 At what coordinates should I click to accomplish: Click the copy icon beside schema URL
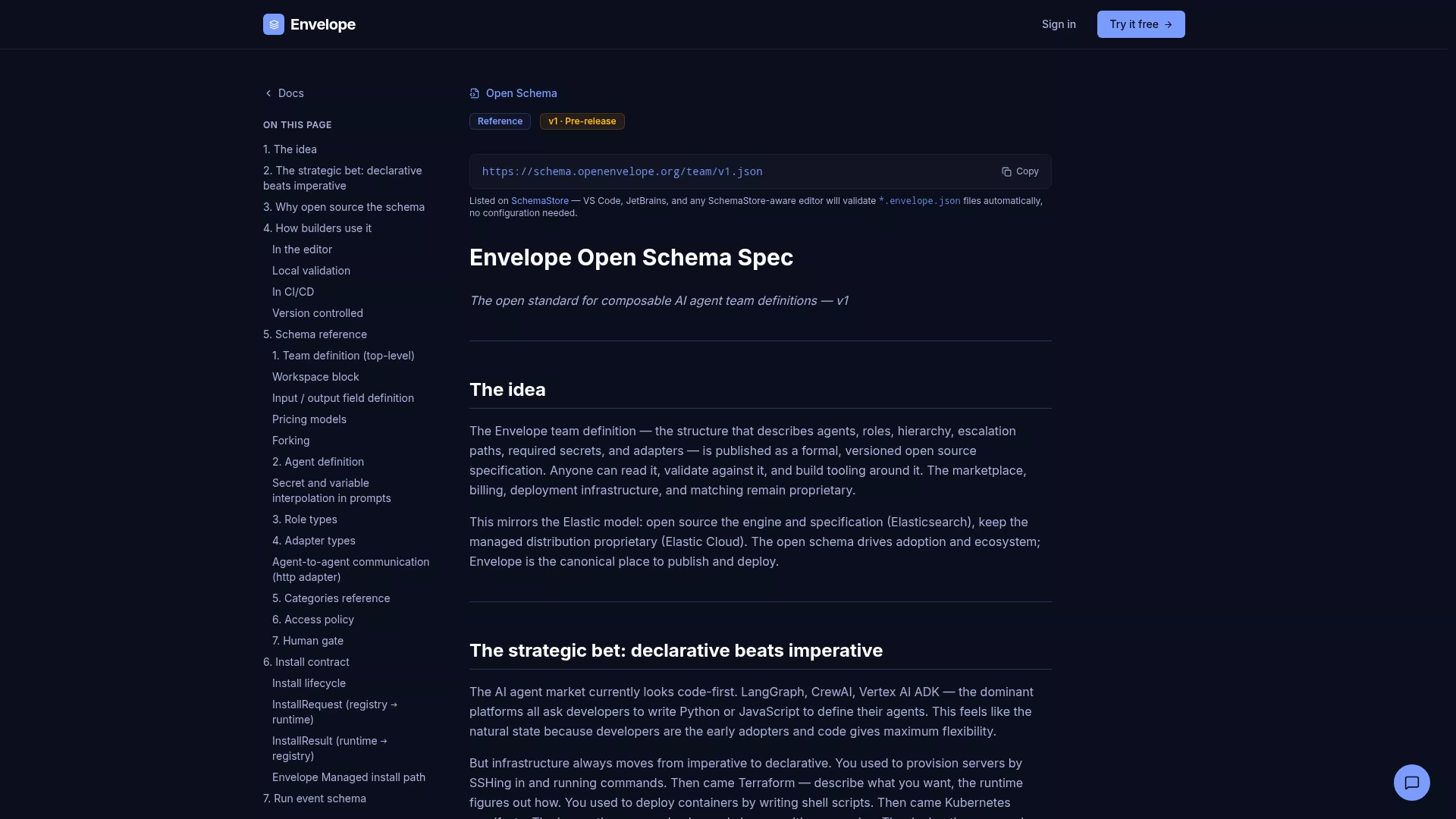(x=1006, y=172)
